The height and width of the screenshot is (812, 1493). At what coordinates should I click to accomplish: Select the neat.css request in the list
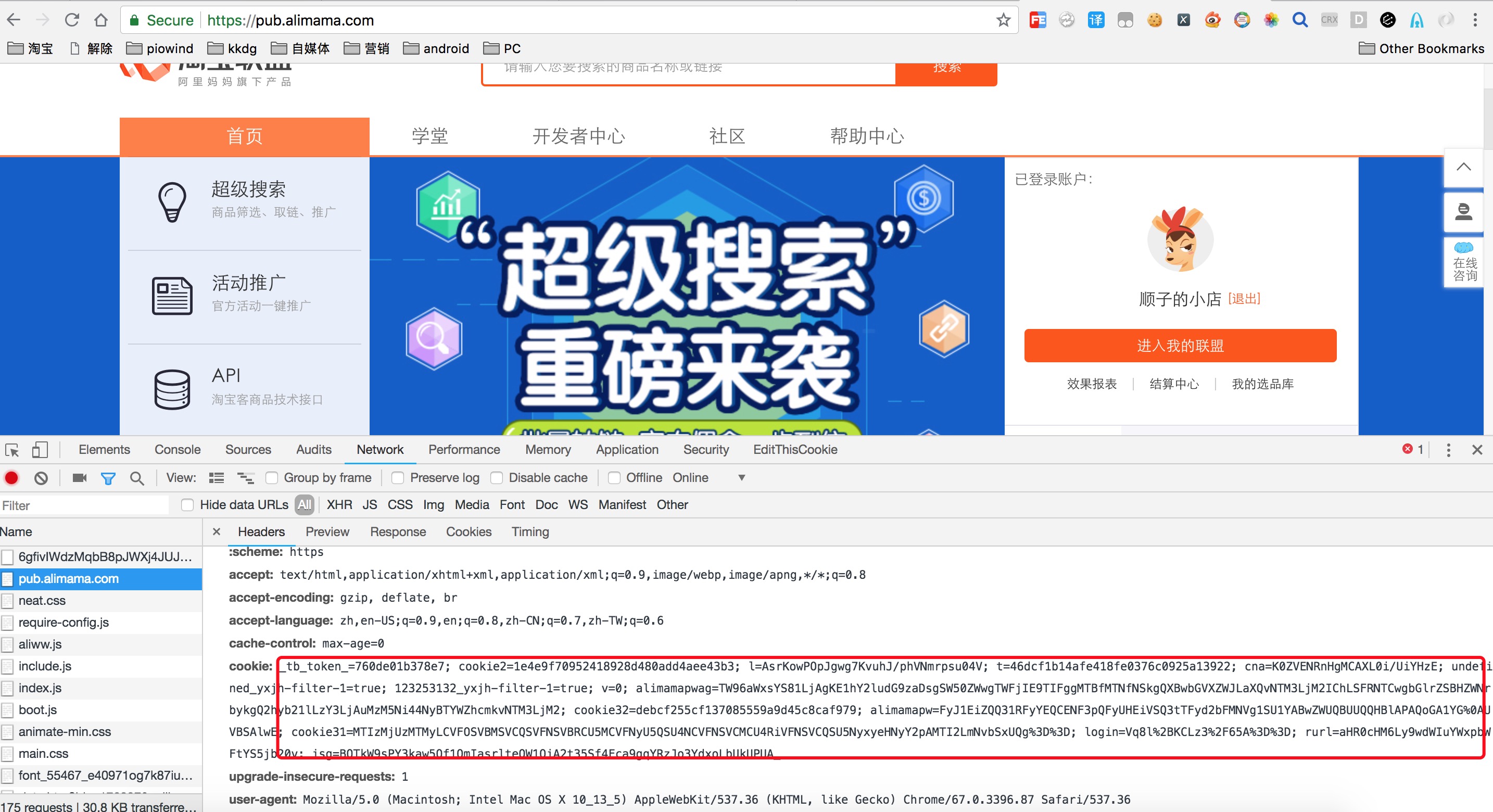[x=42, y=601]
